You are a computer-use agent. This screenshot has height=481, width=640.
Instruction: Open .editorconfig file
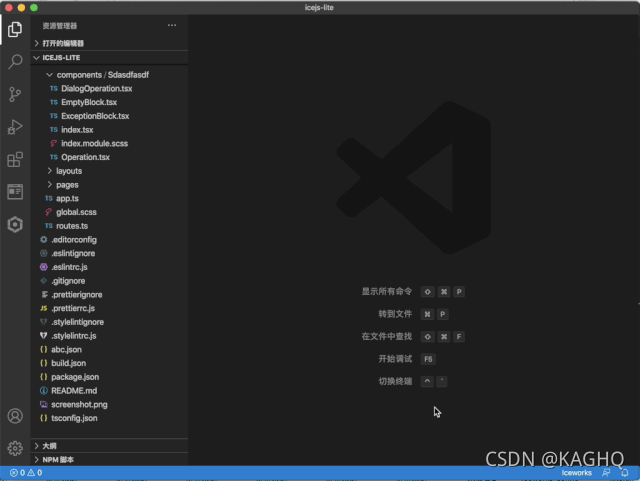point(109,240)
